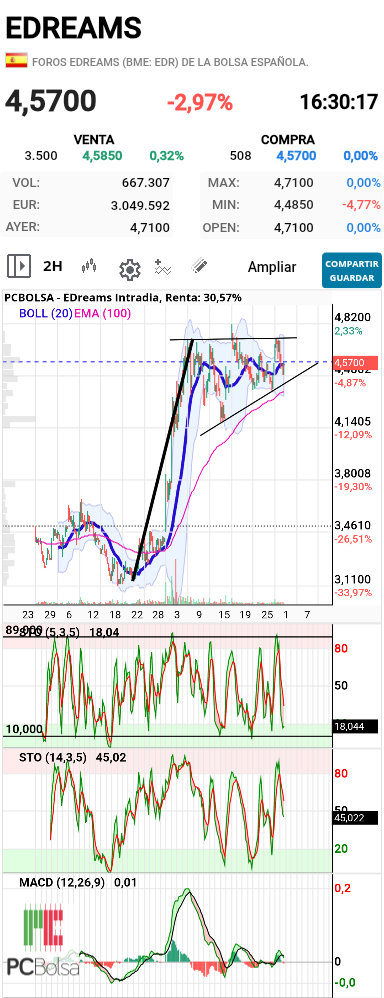The image size is (384, 998).
Task: Click the MIN value 4,4850
Action: pos(293,206)
